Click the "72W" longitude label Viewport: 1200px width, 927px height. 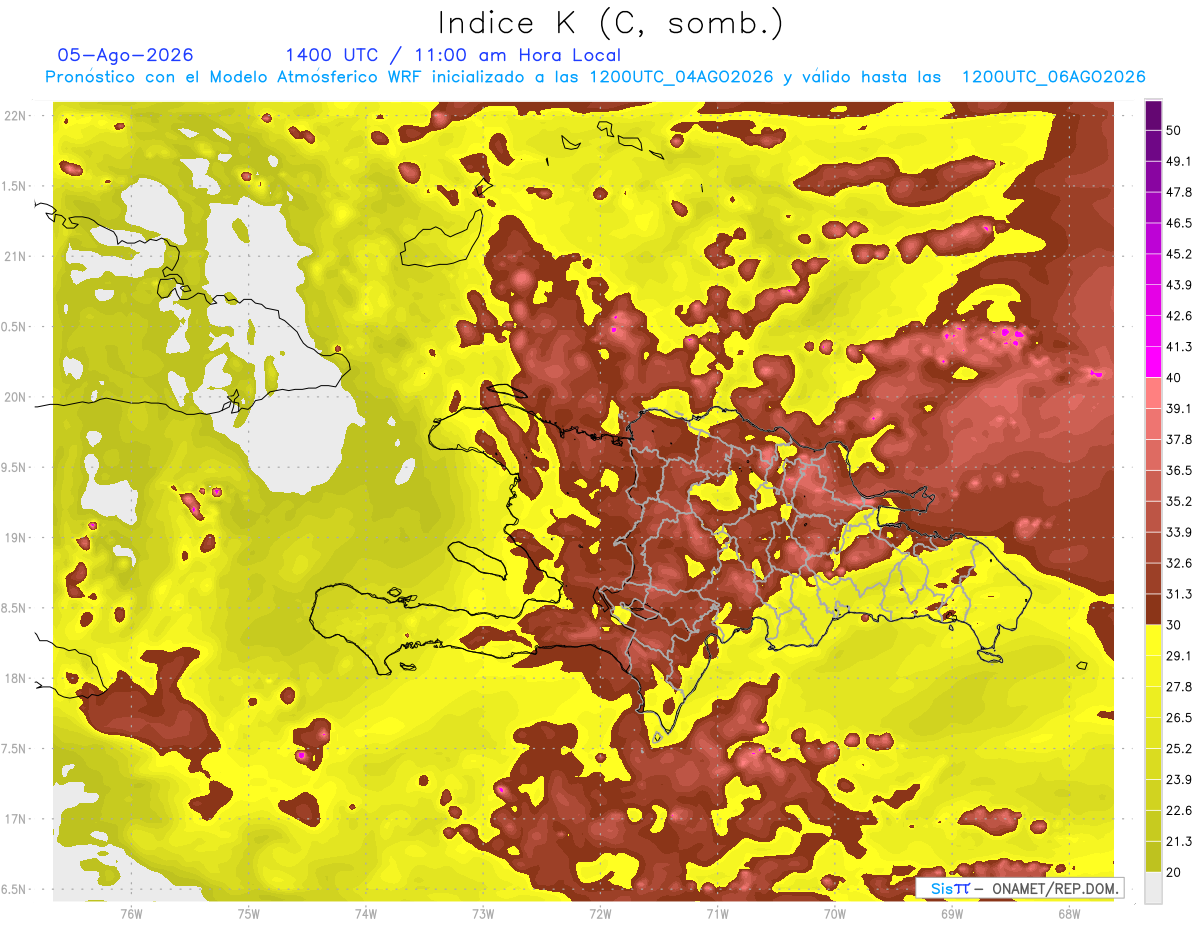click(x=600, y=914)
